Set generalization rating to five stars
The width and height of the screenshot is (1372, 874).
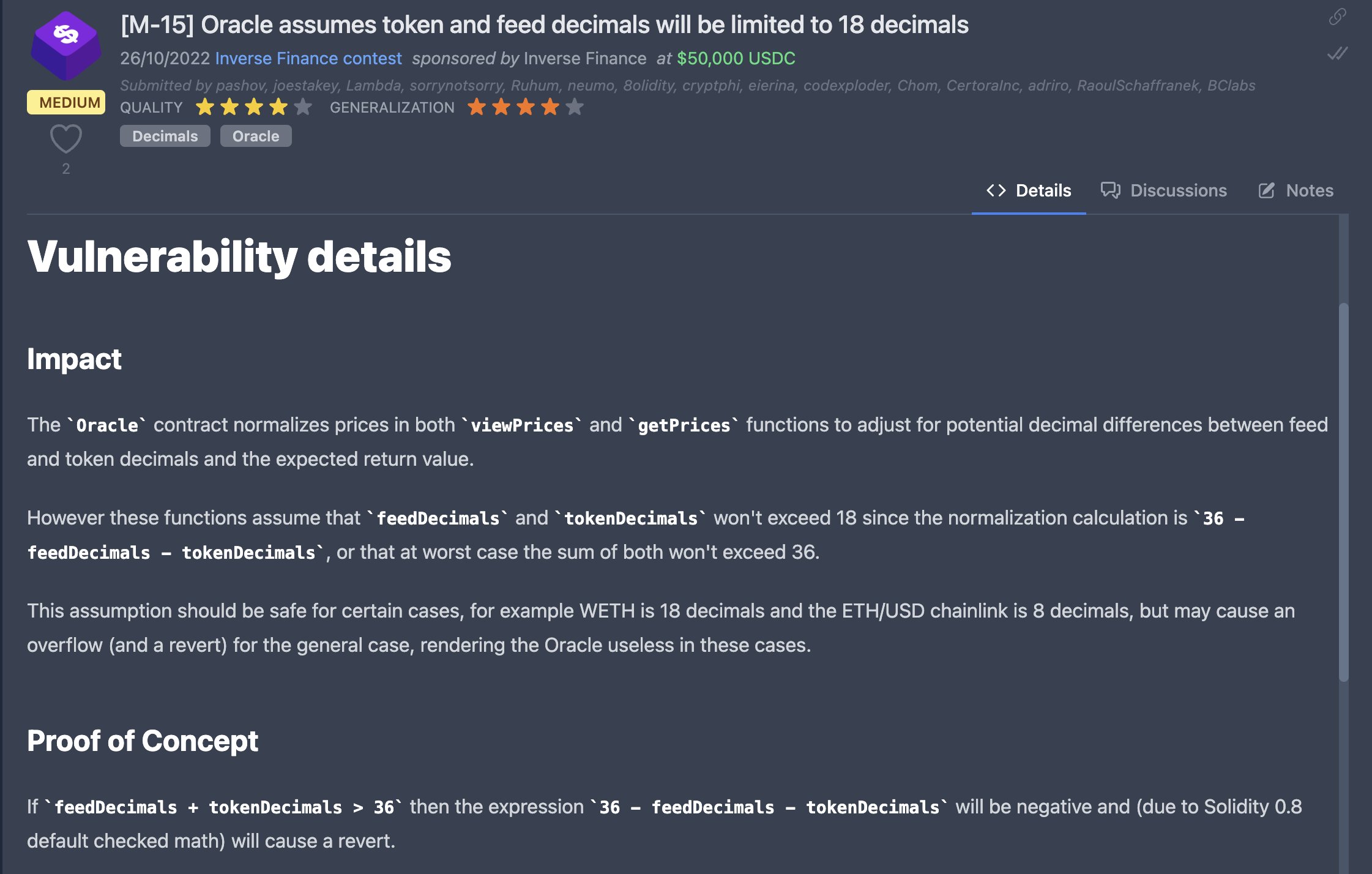(x=574, y=107)
